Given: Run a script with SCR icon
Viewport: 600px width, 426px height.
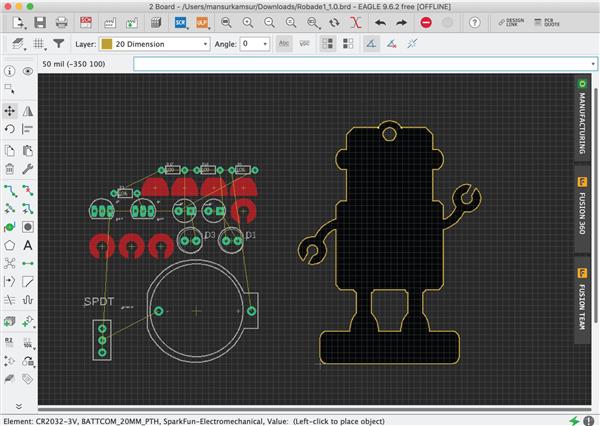Looking at the screenshot, I should (x=180, y=22).
